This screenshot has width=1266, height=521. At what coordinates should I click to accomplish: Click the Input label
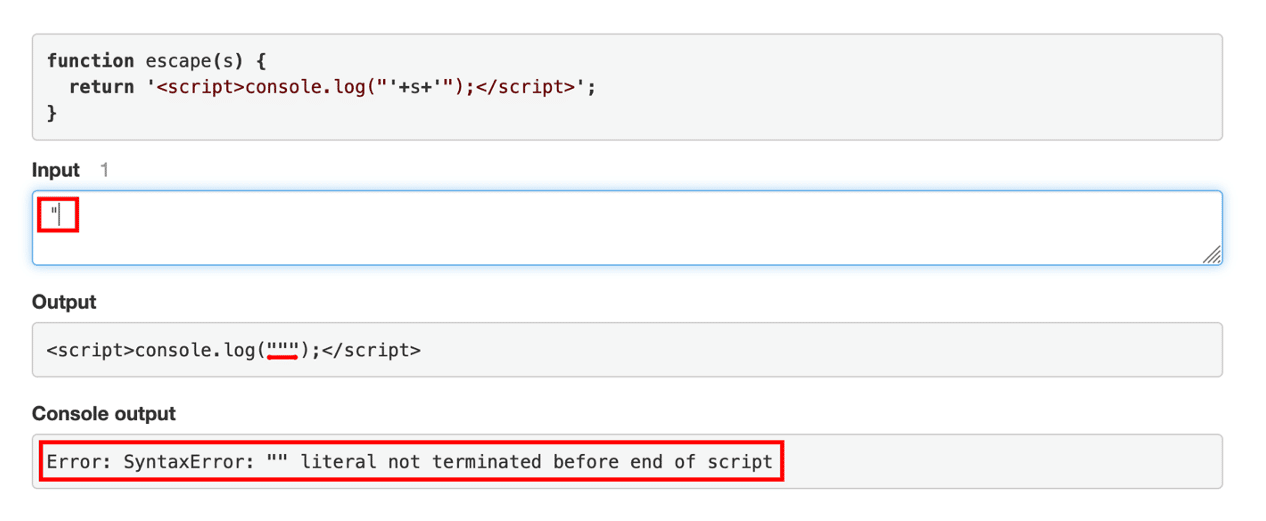click(x=55, y=170)
